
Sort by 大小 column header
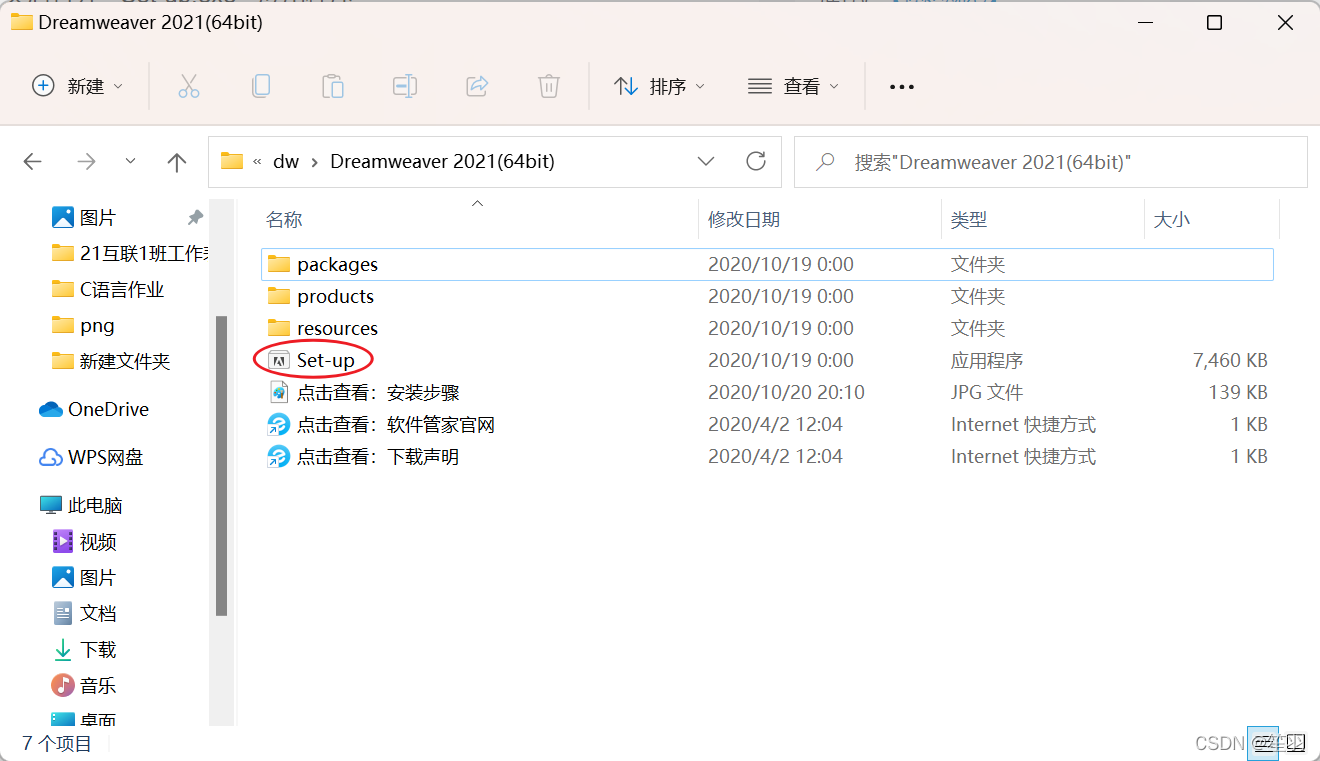click(1171, 219)
